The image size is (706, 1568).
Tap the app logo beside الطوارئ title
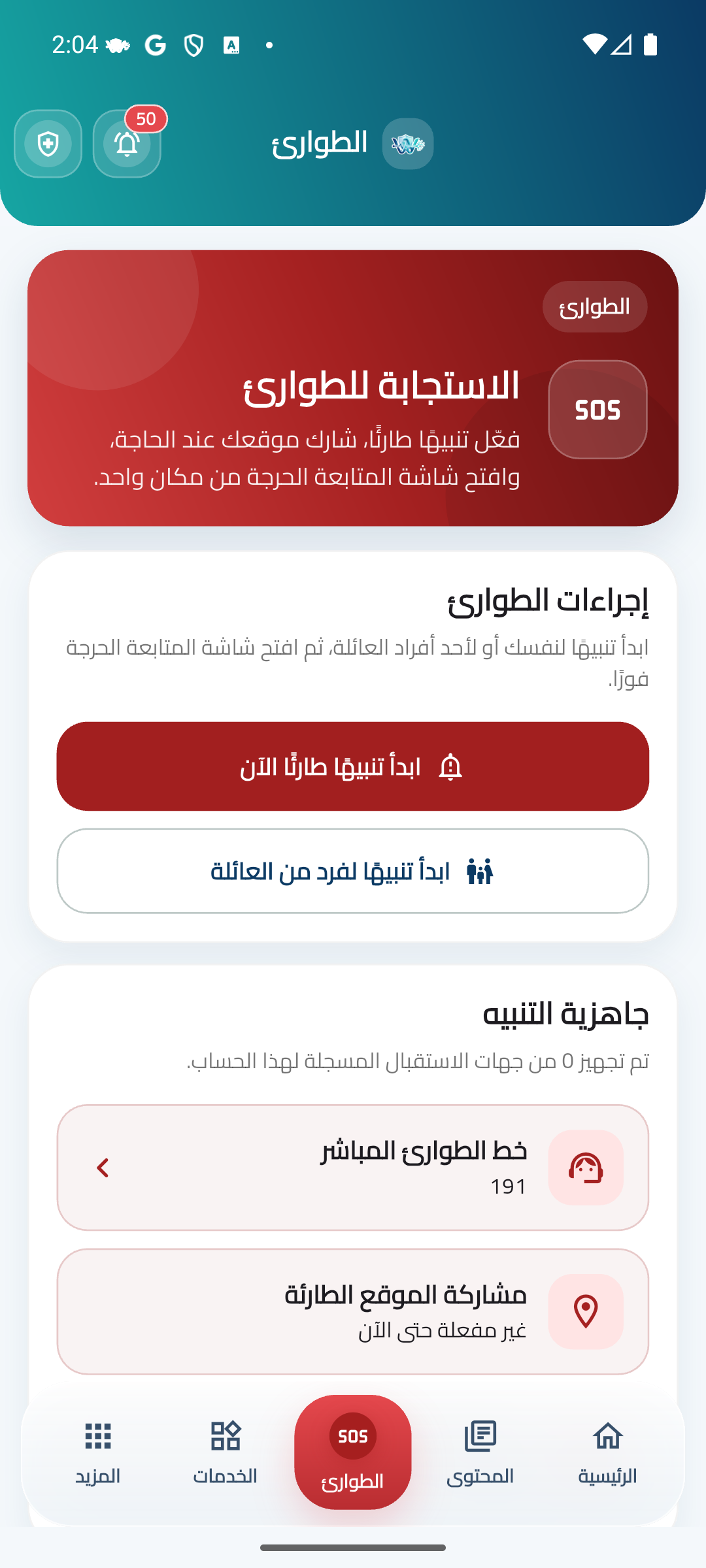[408, 144]
